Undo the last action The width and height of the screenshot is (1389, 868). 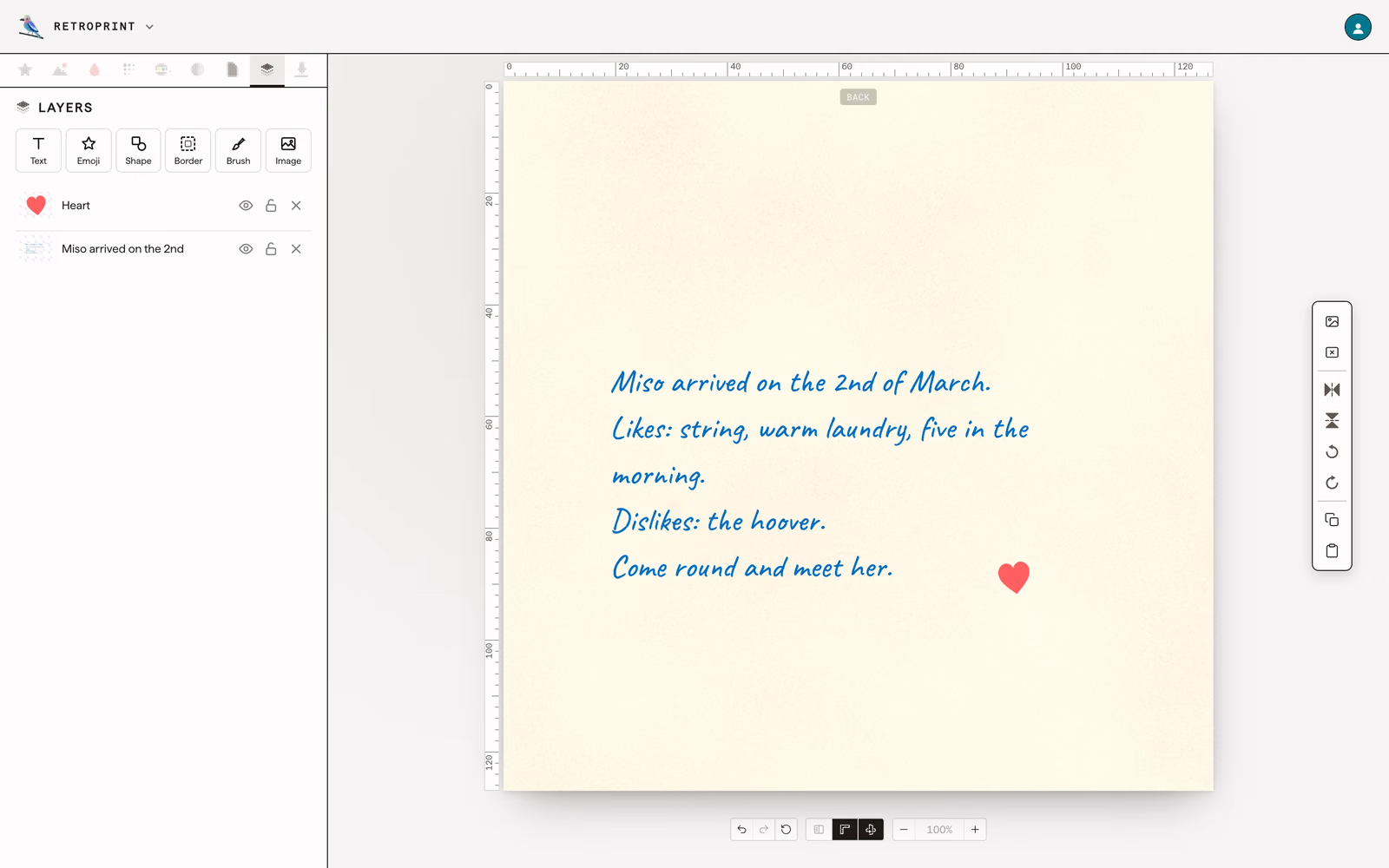[x=741, y=830]
